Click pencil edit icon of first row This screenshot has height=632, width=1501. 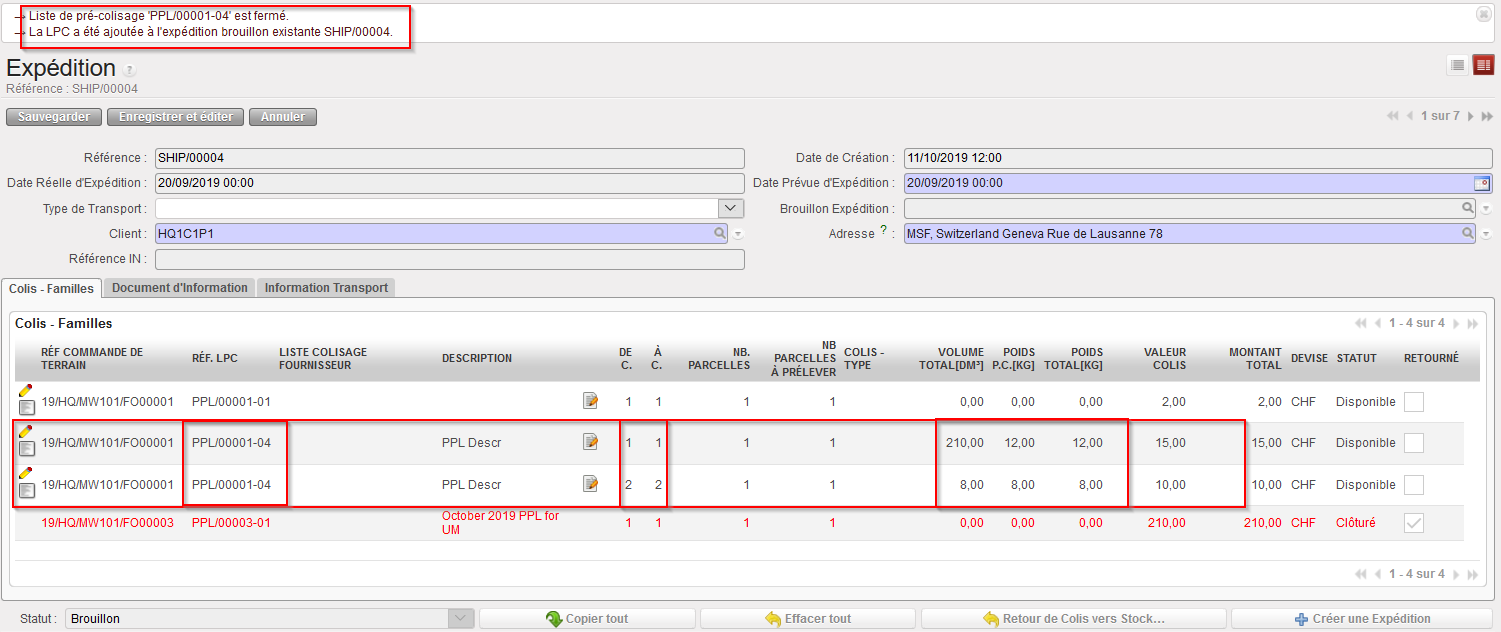click(25, 390)
